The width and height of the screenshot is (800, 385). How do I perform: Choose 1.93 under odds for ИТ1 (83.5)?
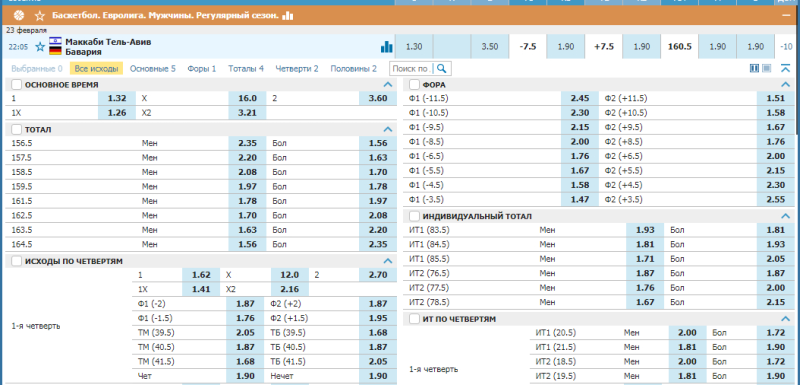coord(645,230)
